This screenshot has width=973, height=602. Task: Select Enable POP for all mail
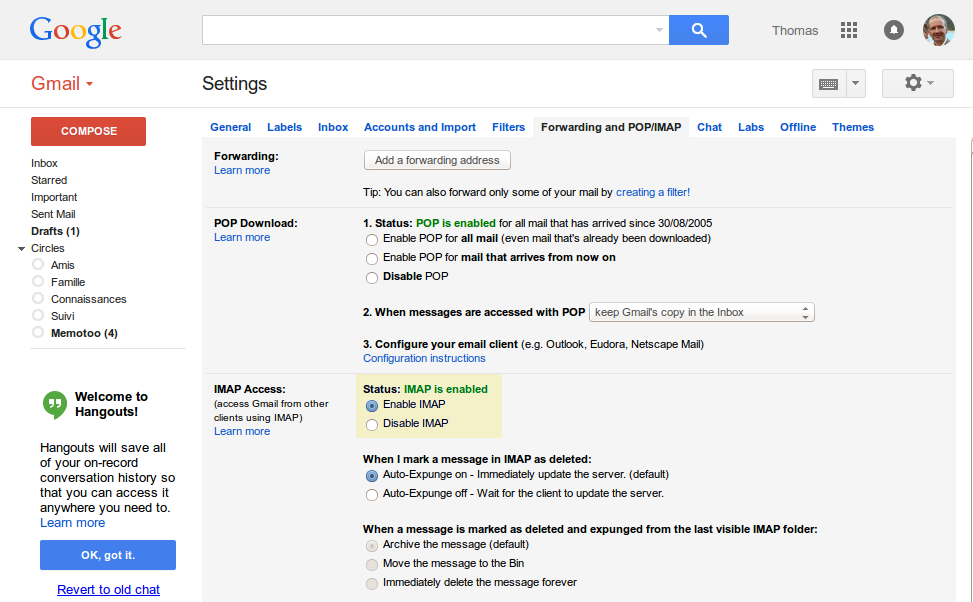pyautogui.click(x=372, y=240)
